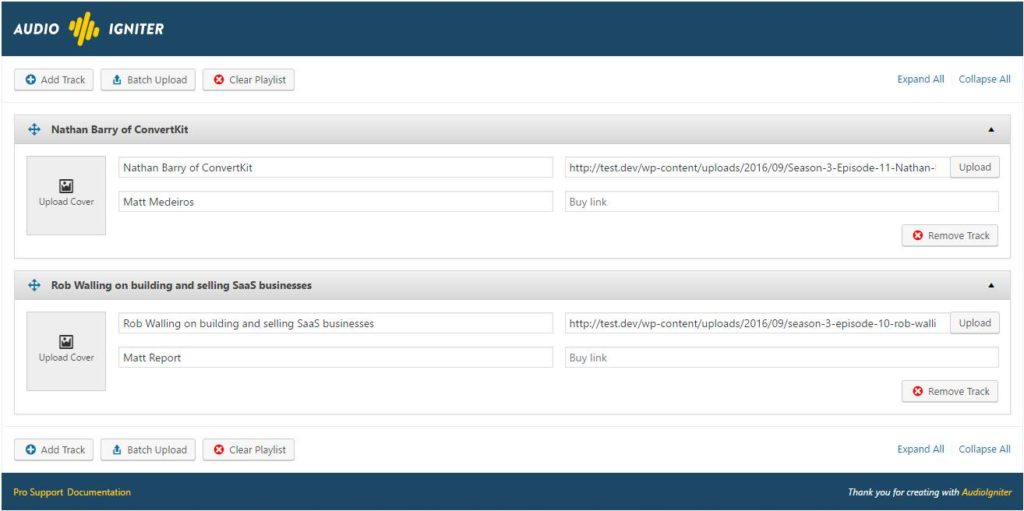Collapse the Rob Walling track arrow
This screenshot has height=511, width=1024.
pos(991,285)
